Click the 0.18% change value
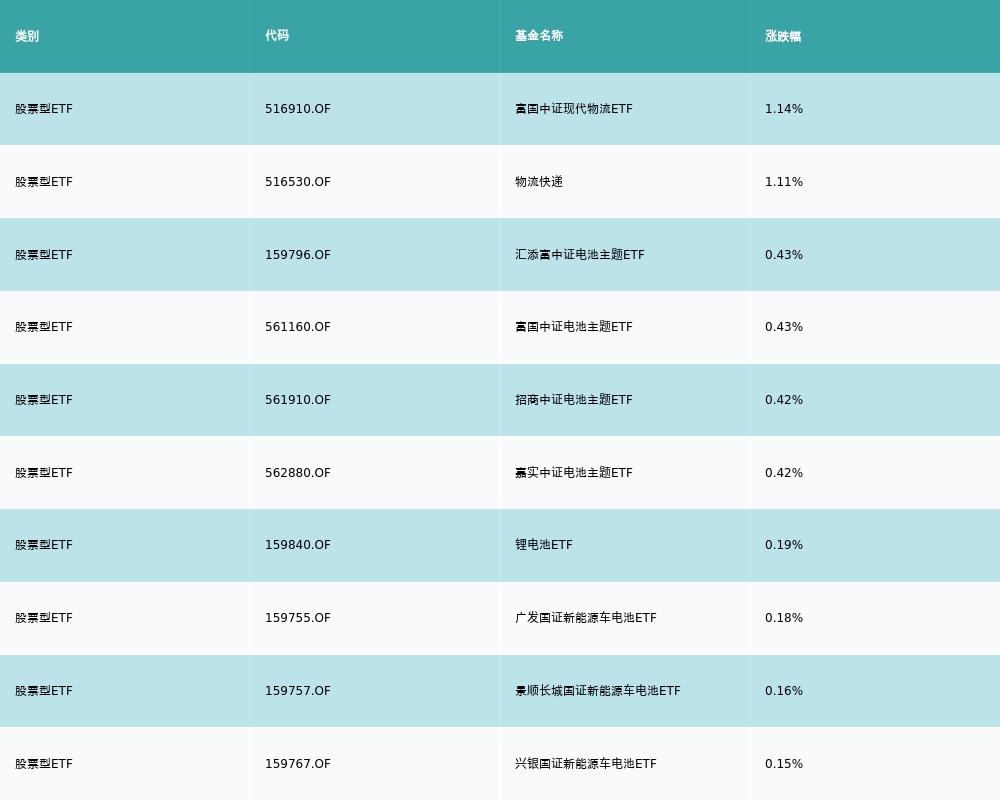Image resolution: width=1000 pixels, height=800 pixels. point(784,618)
